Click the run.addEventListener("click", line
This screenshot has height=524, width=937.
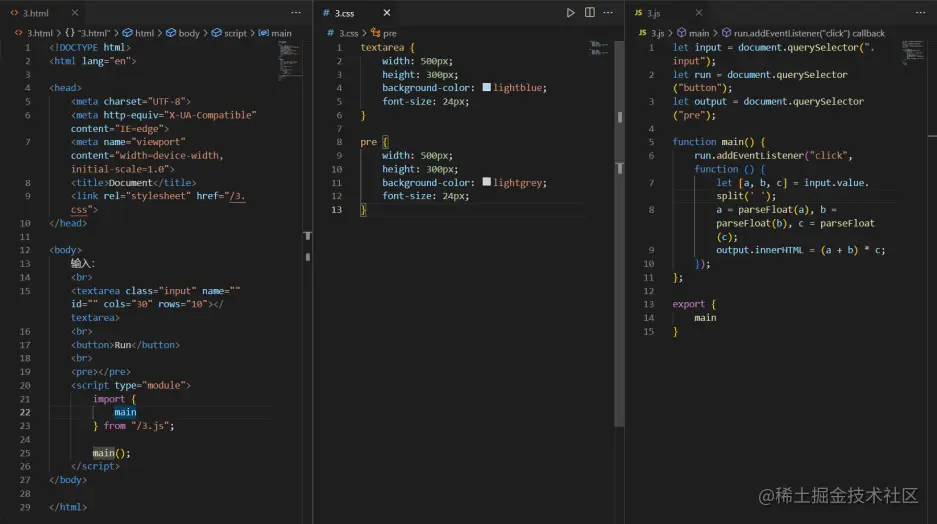point(773,155)
